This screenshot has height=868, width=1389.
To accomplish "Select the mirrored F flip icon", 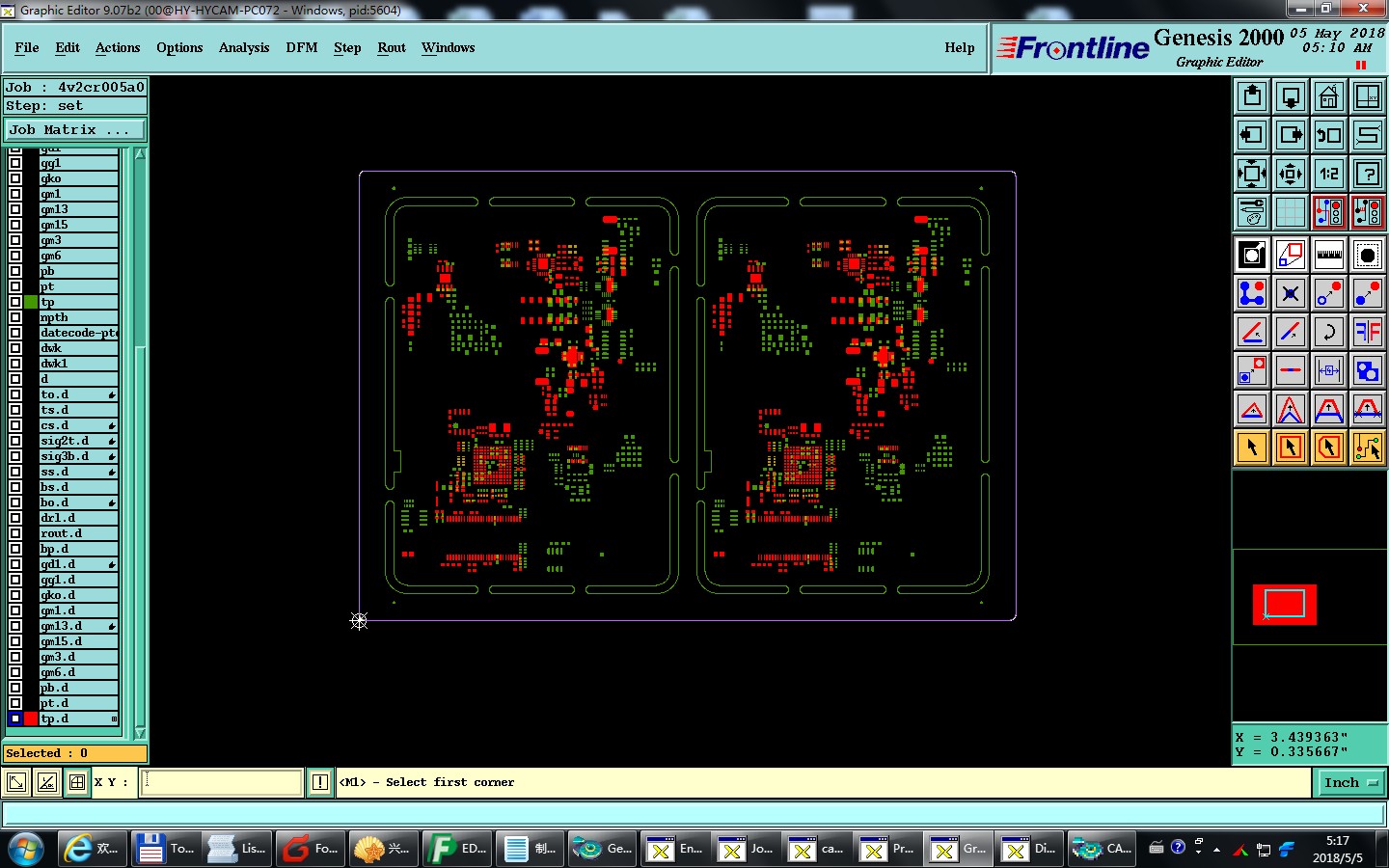I will coord(1368,332).
